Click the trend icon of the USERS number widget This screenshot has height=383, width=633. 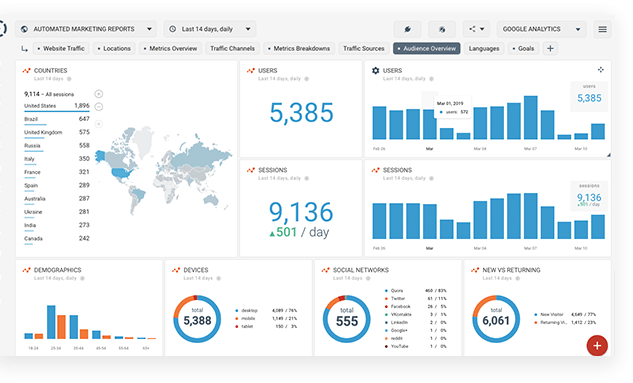(251, 71)
